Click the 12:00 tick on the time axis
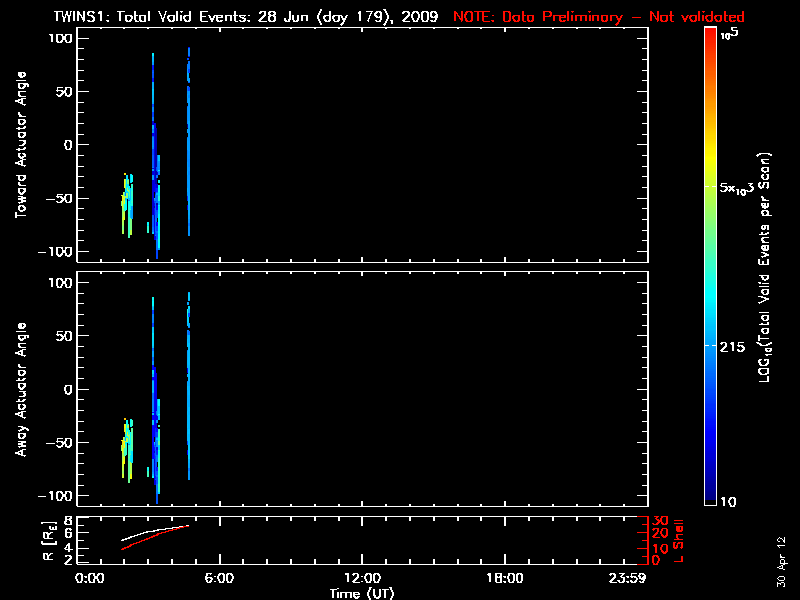The width and height of the screenshot is (800, 600). 361,579
